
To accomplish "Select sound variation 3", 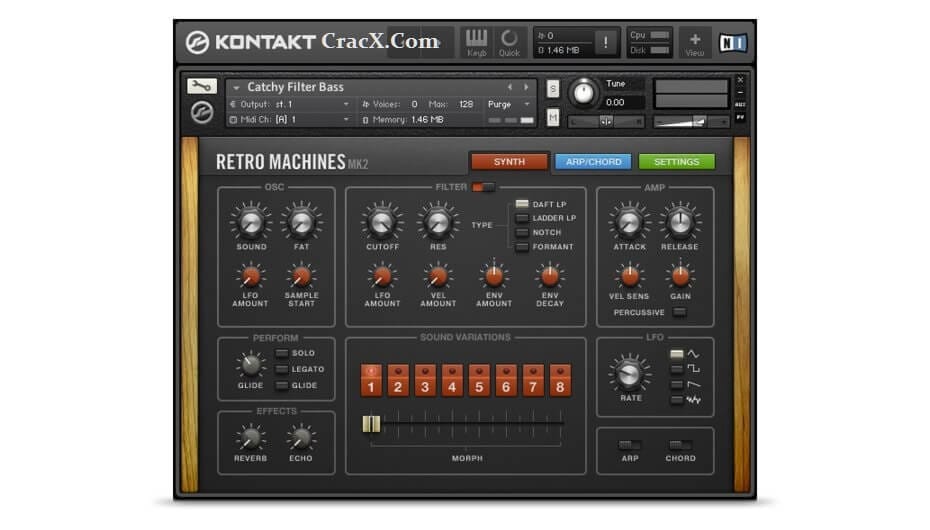I will point(425,380).
